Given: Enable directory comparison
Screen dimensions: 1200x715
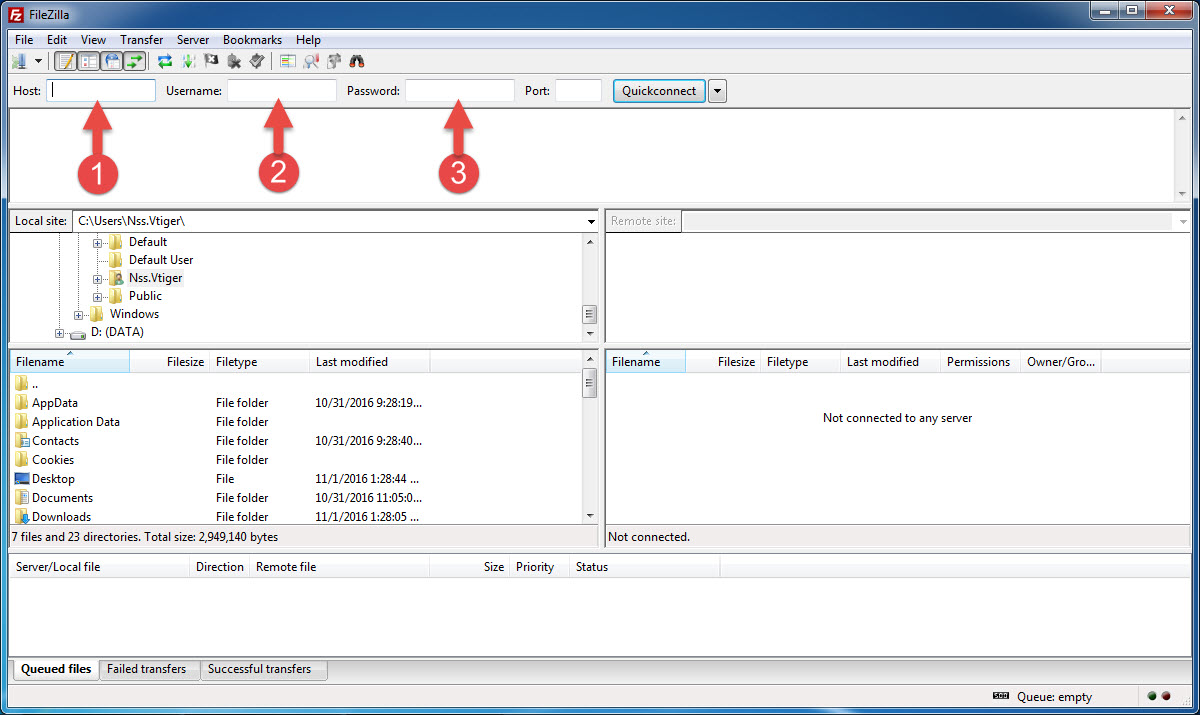Looking at the screenshot, I should [289, 61].
